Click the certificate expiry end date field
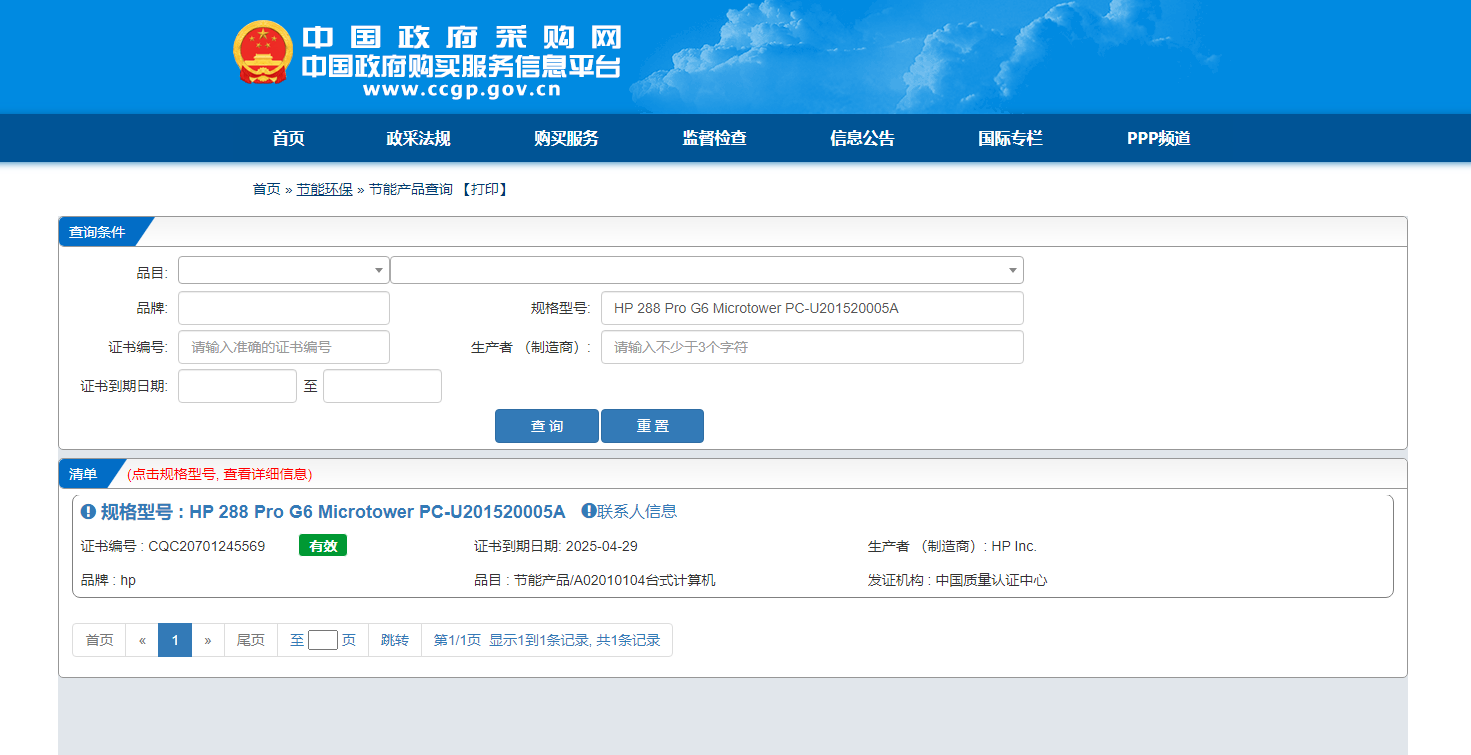1471x755 pixels. [382, 386]
